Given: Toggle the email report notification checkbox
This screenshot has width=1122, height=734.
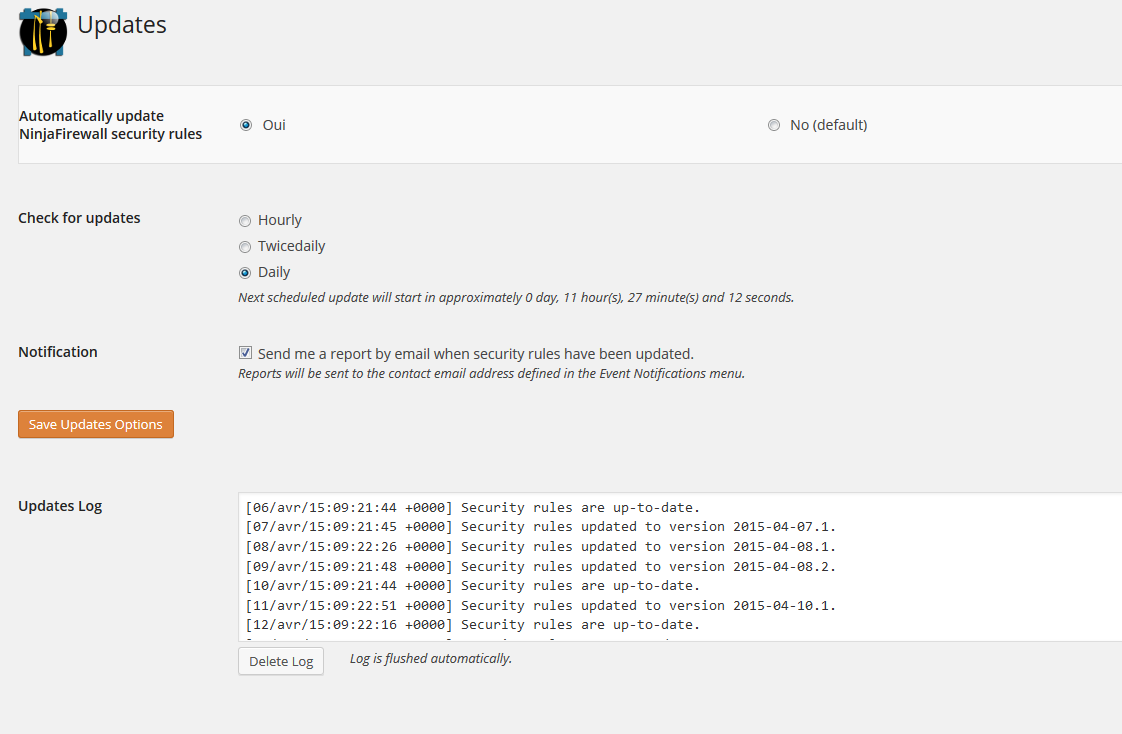Looking at the screenshot, I should 245,353.
